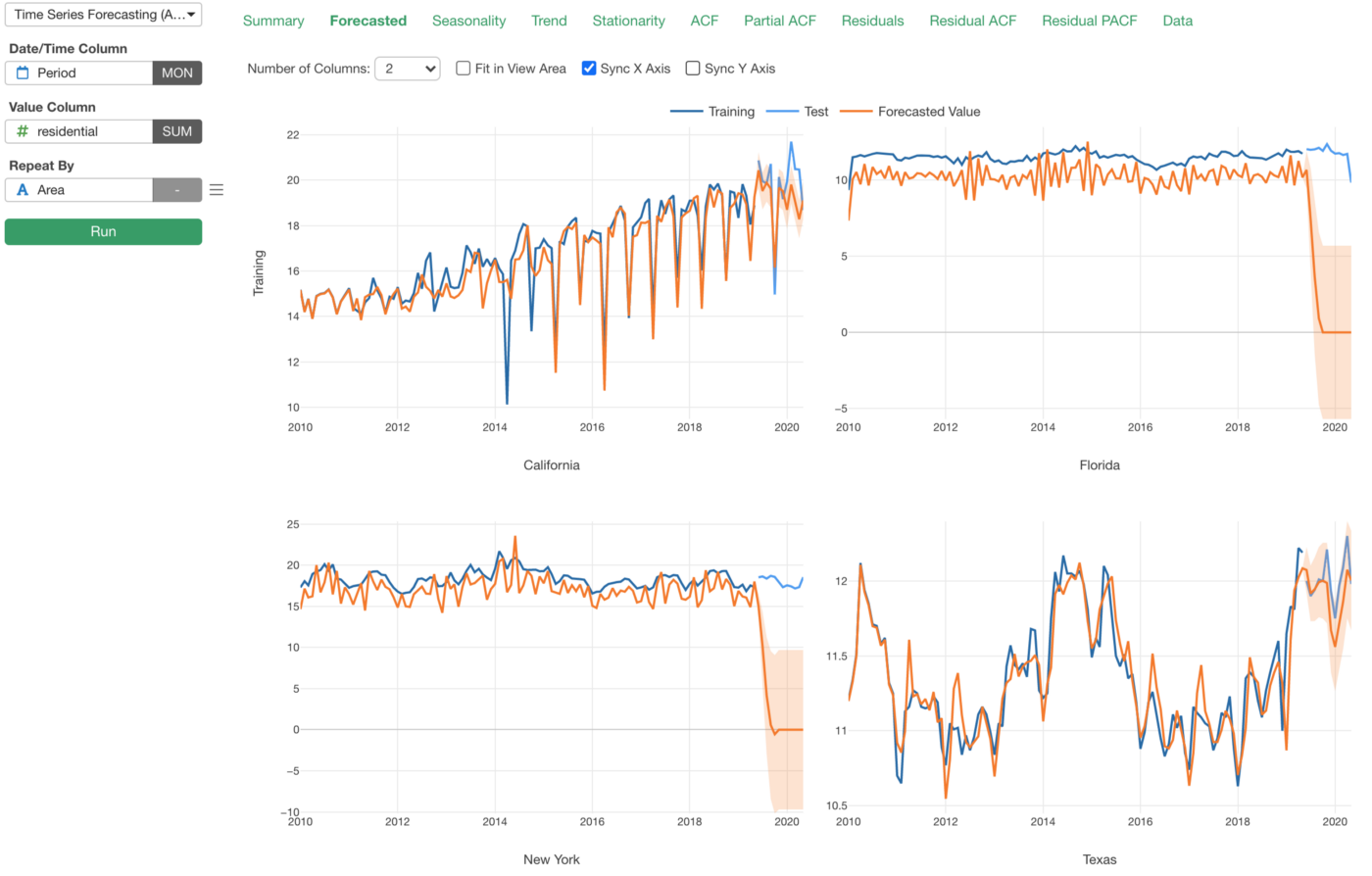Viewport: 1372px width, 876px height.
Task: Toggle the Training series in legend
Action: [x=712, y=112]
